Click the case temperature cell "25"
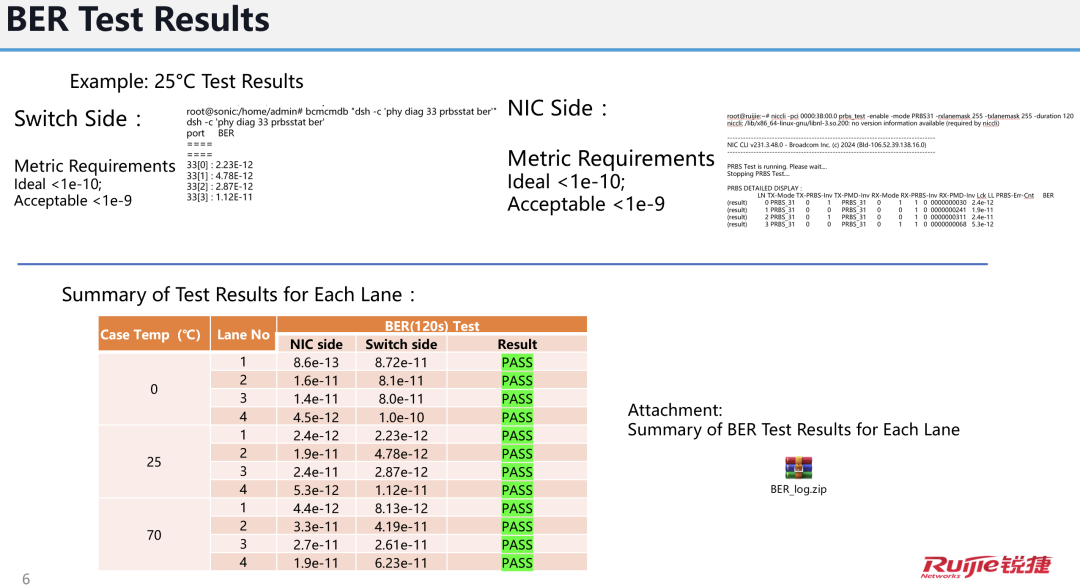This screenshot has width=1080, height=588. (154, 462)
